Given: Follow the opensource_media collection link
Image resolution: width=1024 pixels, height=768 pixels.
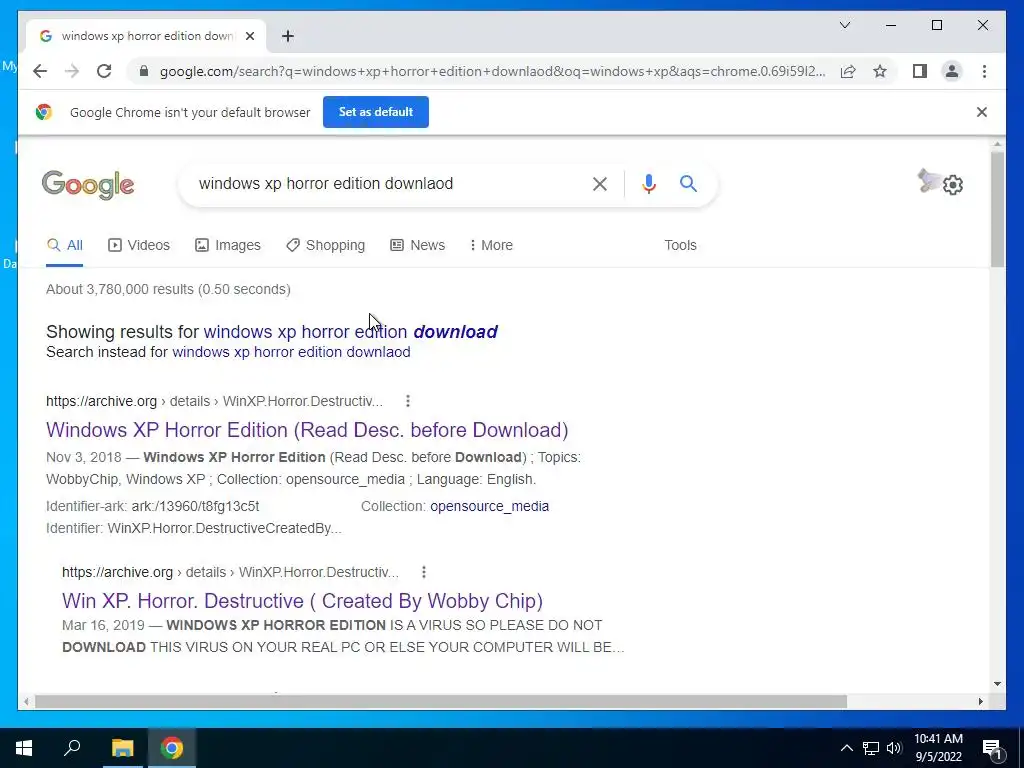Looking at the screenshot, I should pyautogui.click(x=489, y=506).
